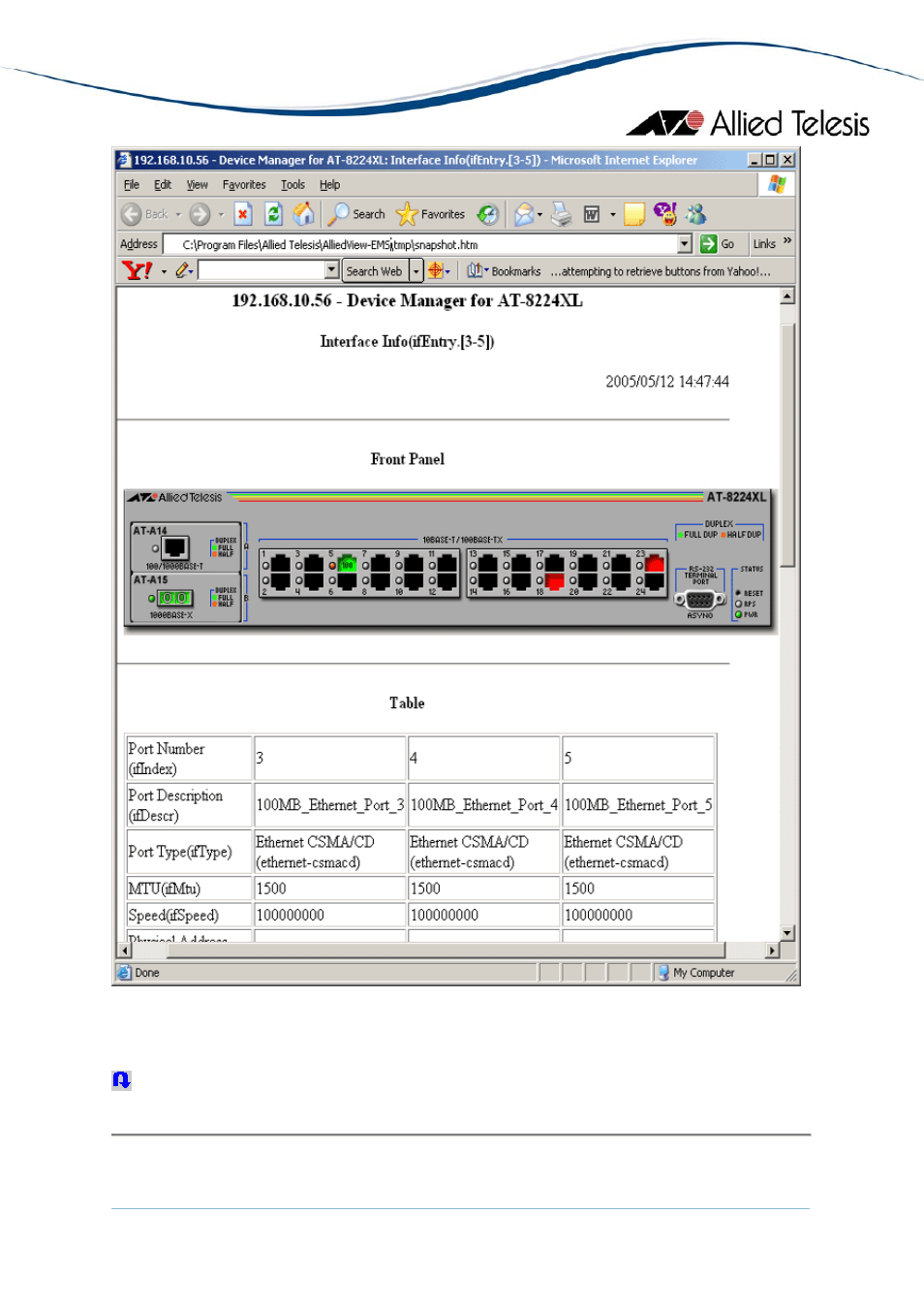The height and width of the screenshot is (1308, 924).
Task: Expand the Links toolbar chevron
Action: pyautogui.click(x=787, y=240)
